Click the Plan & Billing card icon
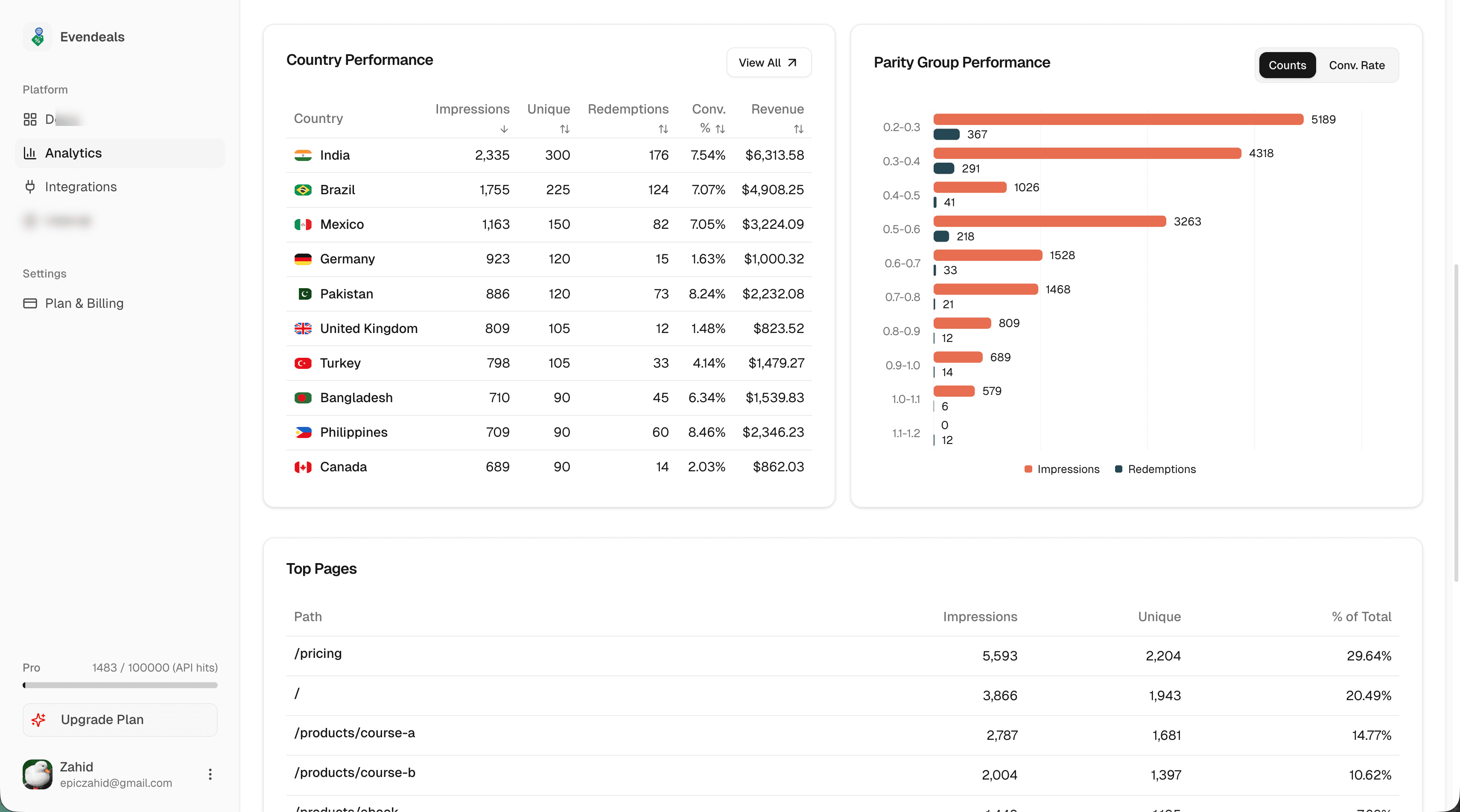The height and width of the screenshot is (812, 1460). (31, 304)
